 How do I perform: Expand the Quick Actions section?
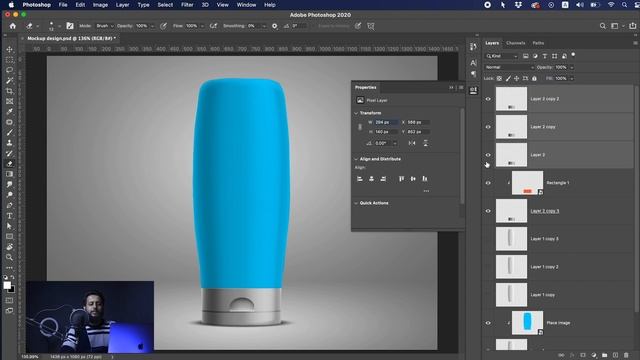tap(356, 203)
